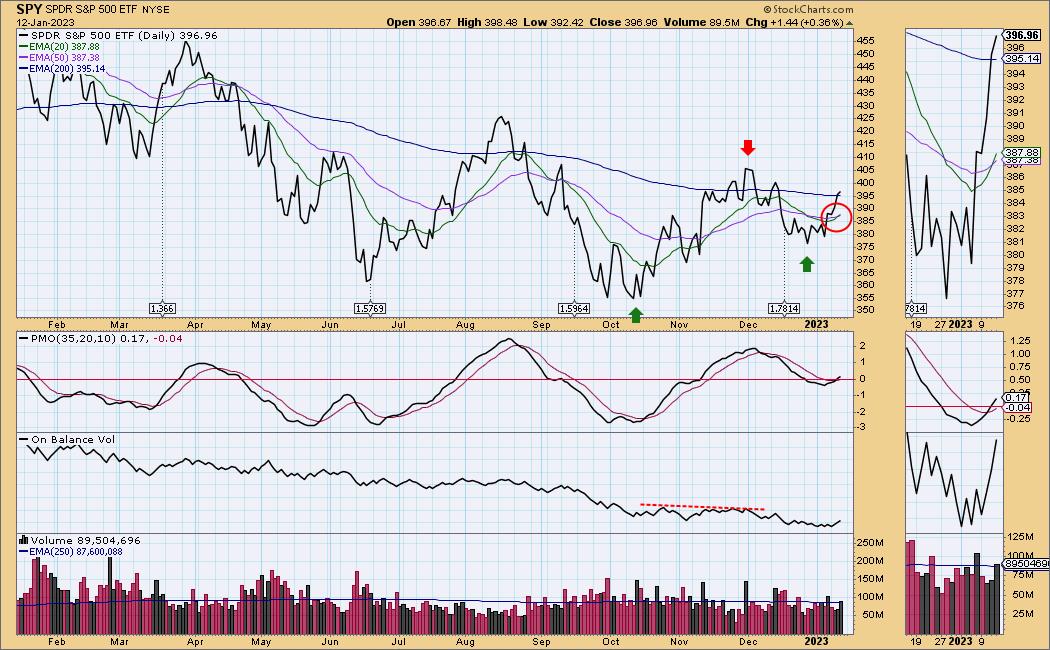
Task: Click the 25M tick on zoom volume axis
Action: (x=1021, y=613)
